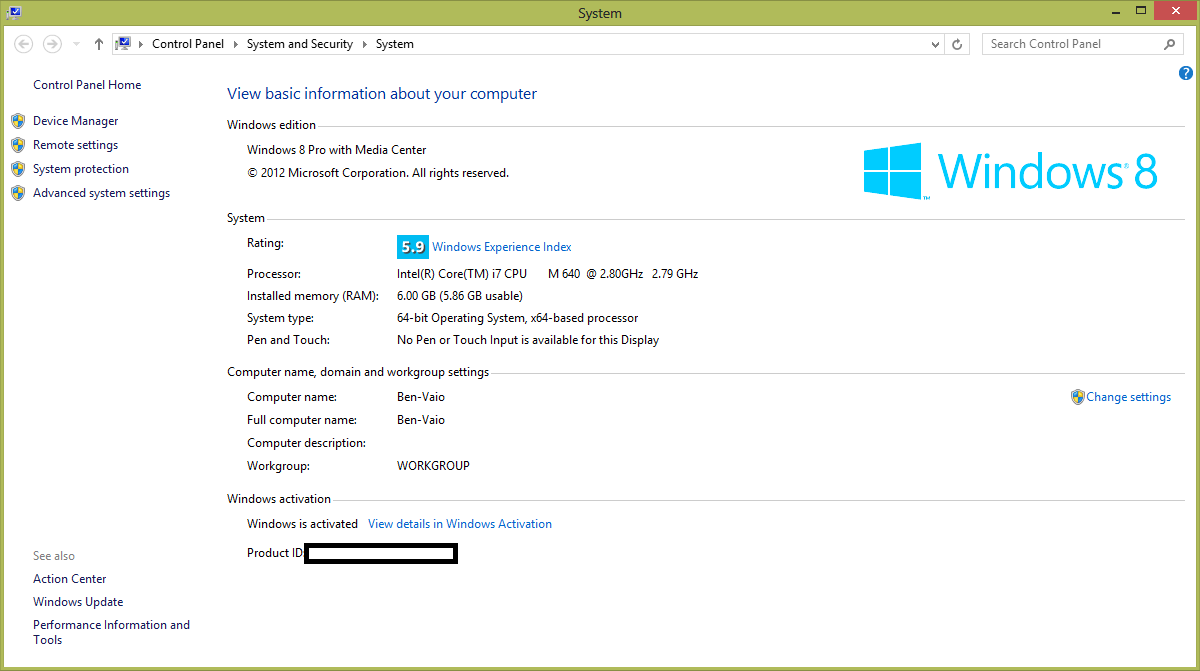Open Advanced system settings
The height and width of the screenshot is (671, 1200).
[101, 192]
